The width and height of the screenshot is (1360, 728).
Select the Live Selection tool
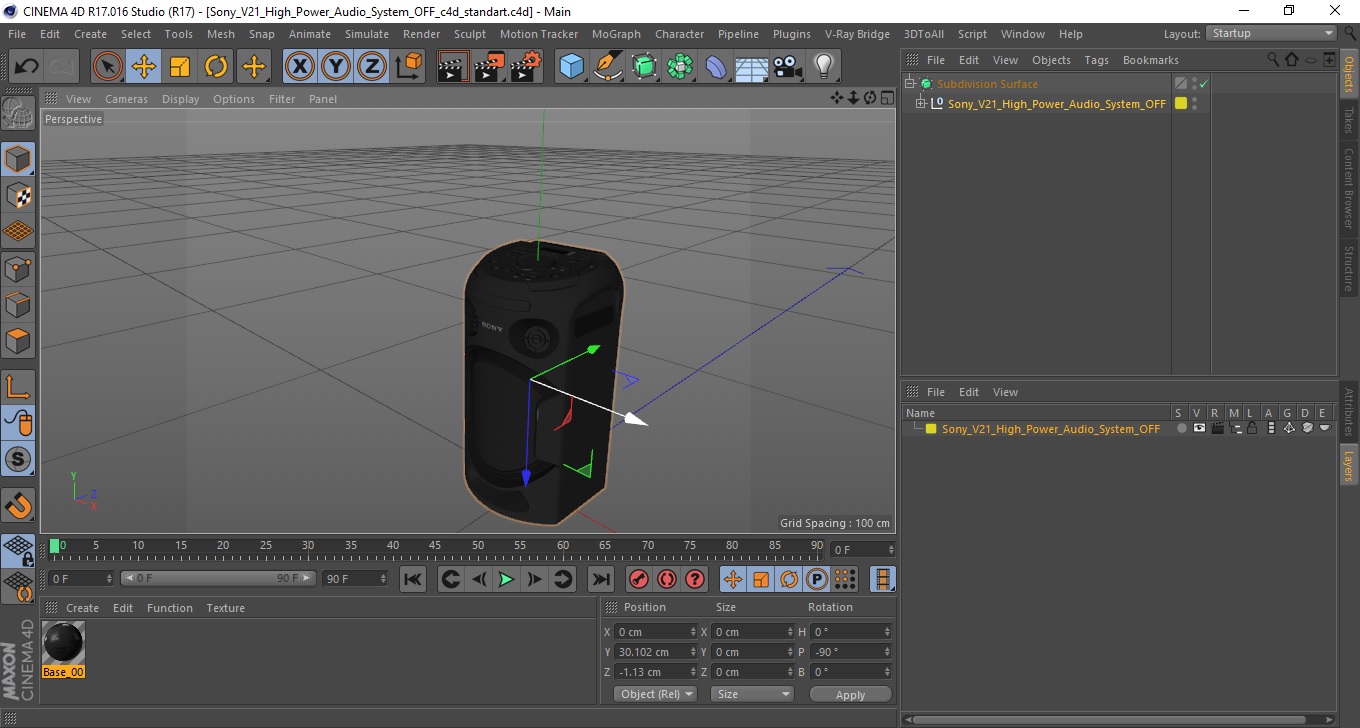click(108, 67)
